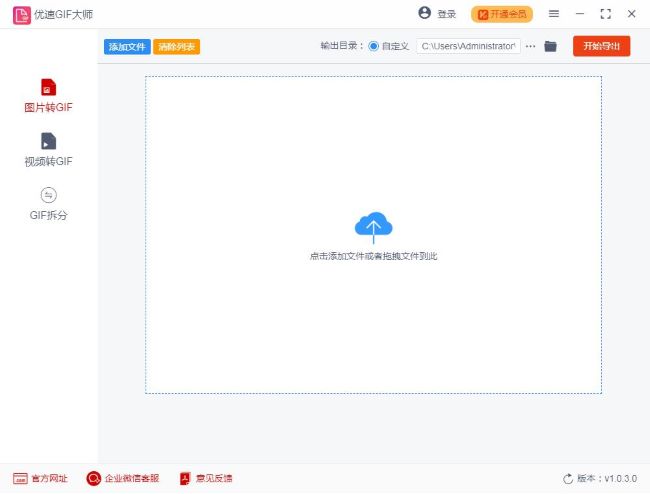
Task: Click the 添加文件 button
Action: [x=127, y=47]
